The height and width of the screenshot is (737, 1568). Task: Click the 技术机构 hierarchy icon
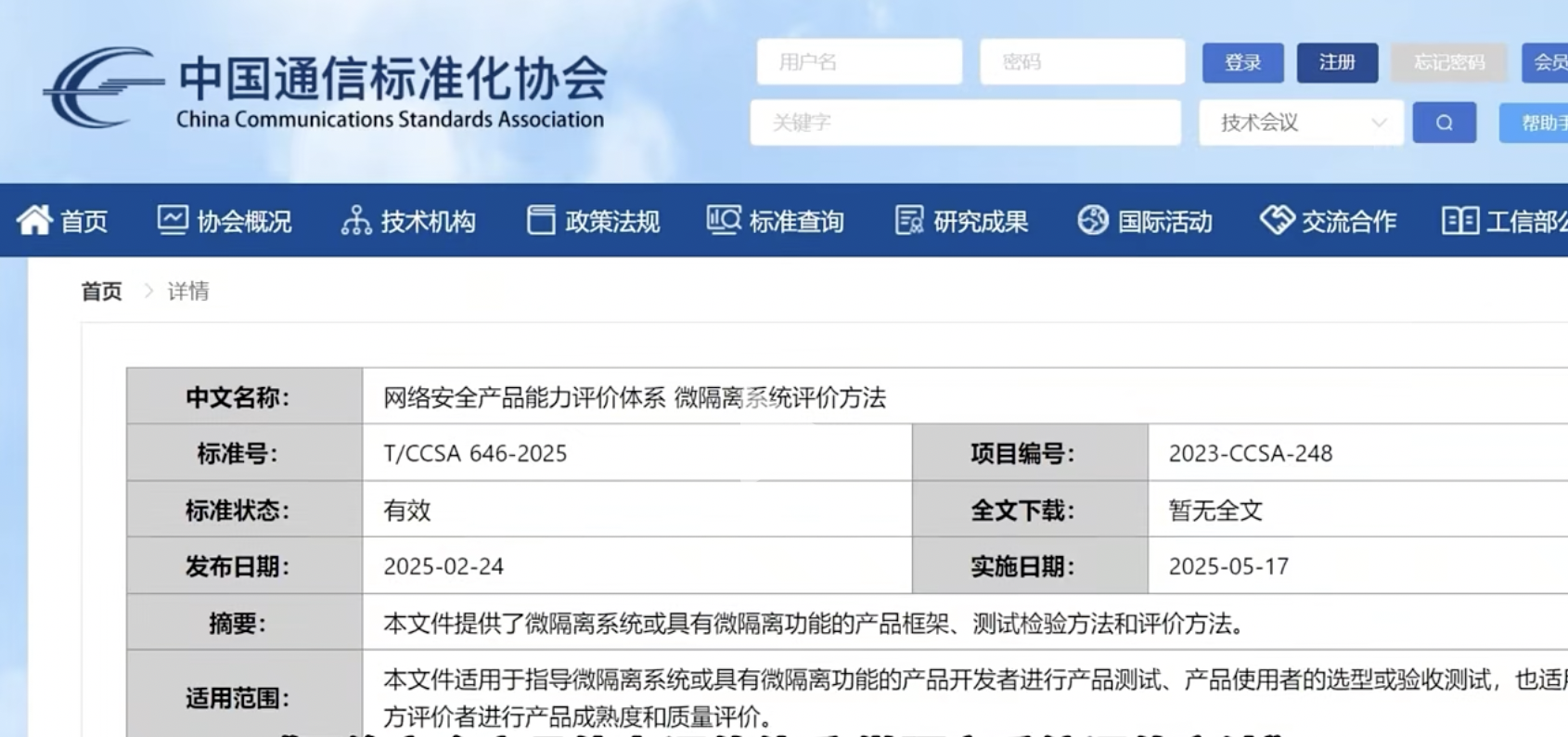[x=356, y=220]
